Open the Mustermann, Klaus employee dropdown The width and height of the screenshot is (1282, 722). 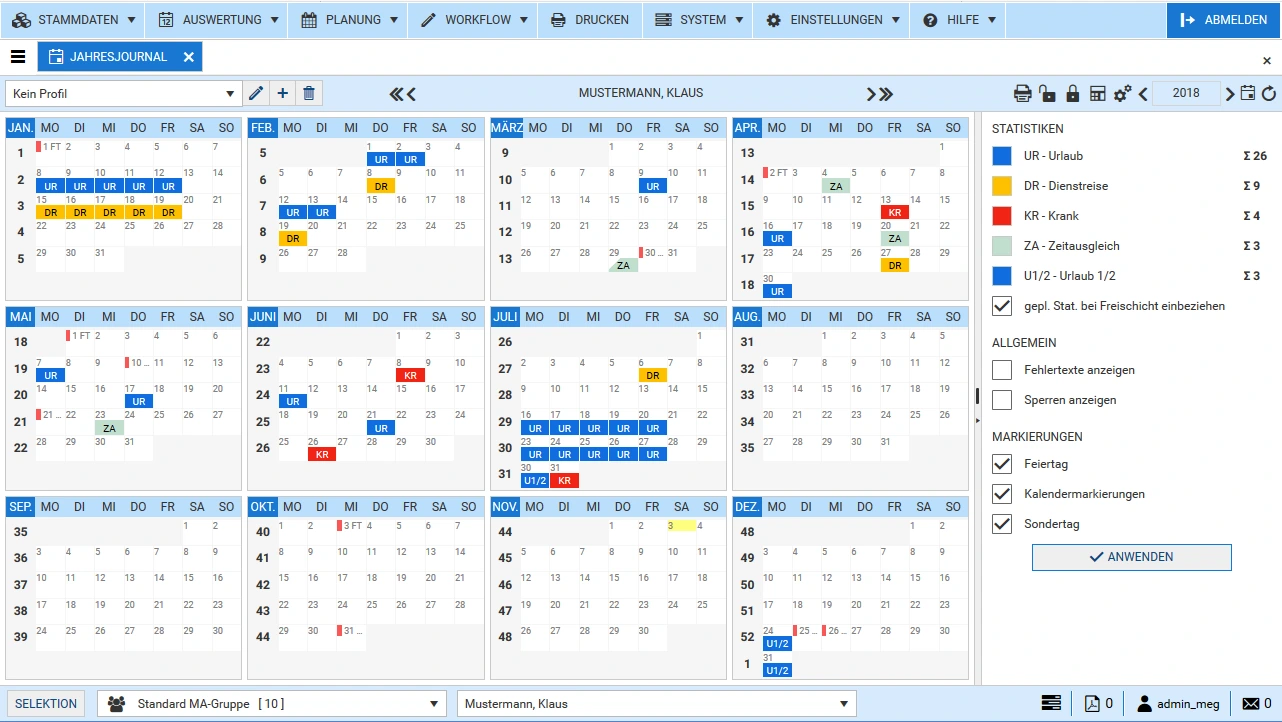click(x=657, y=704)
